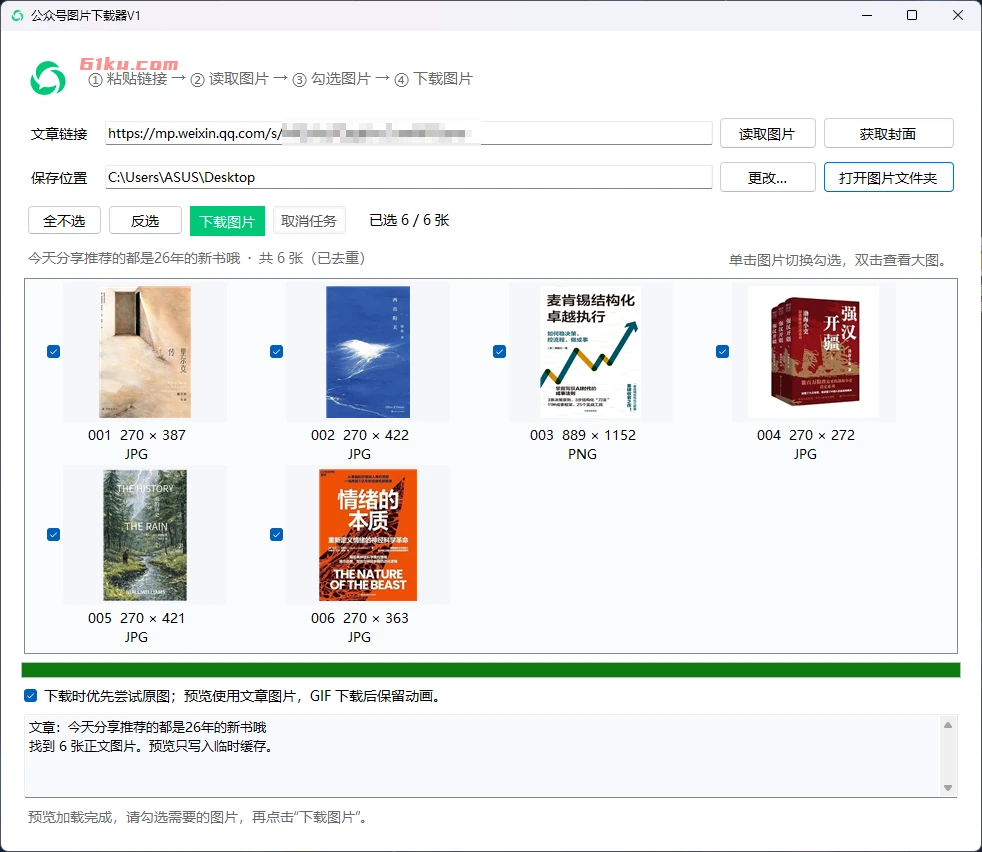Click log scrollbar down arrow
The width and height of the screenshot is (982, 852).
click(948, 787)
